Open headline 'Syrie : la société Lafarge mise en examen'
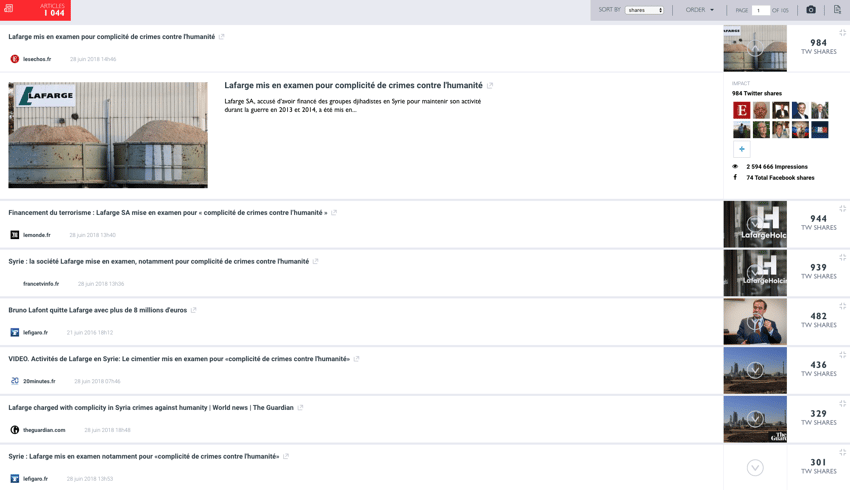This screenshot has width=850, height=490. click(x=158, y=262)
